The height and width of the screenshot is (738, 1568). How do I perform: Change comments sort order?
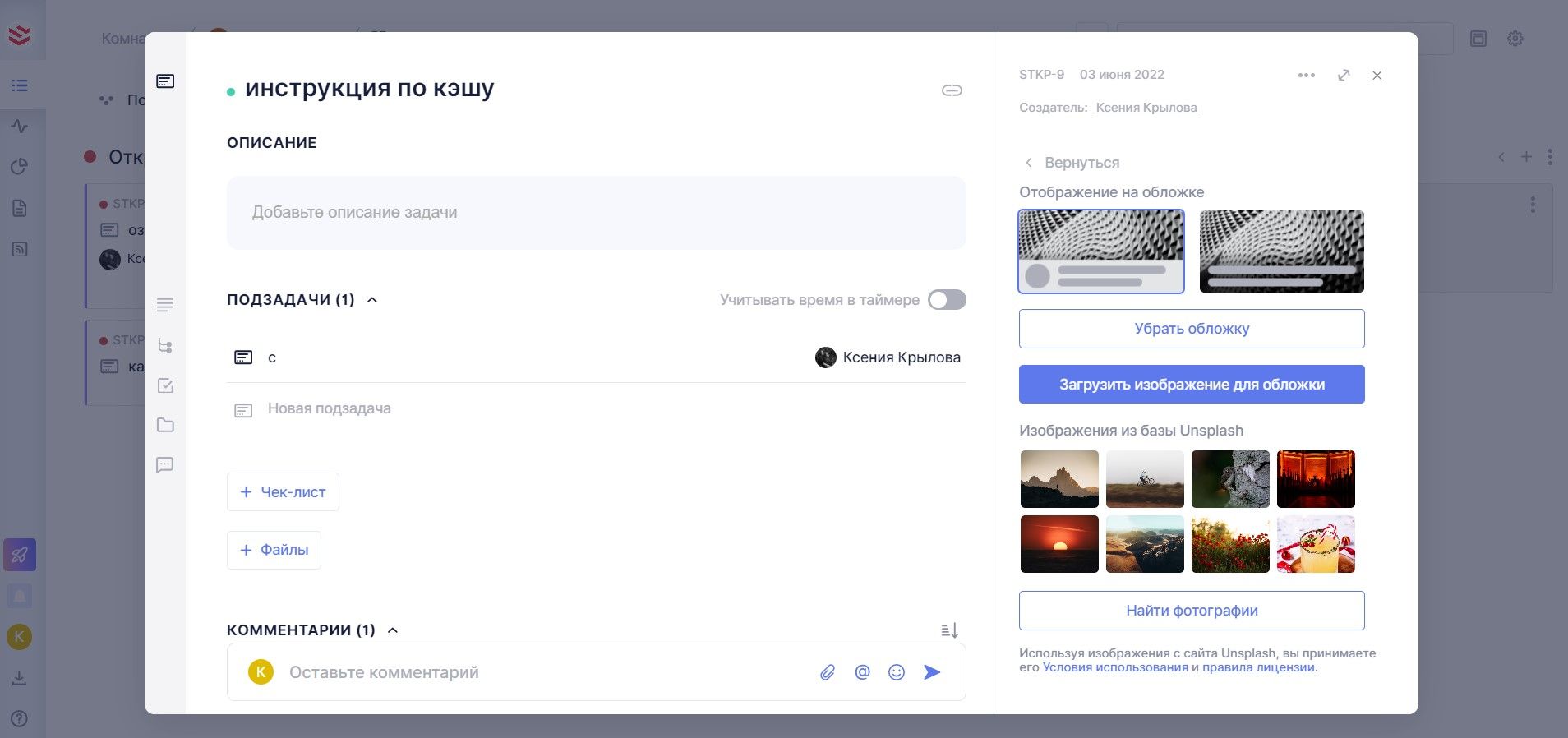pos(950,630)
